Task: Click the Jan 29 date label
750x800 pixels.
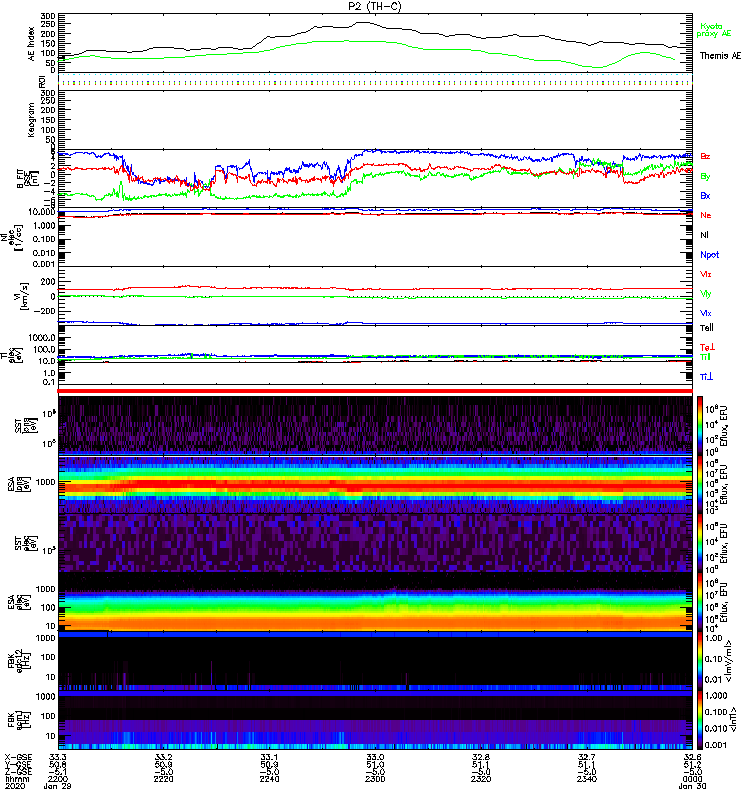Action: (58, 786)
